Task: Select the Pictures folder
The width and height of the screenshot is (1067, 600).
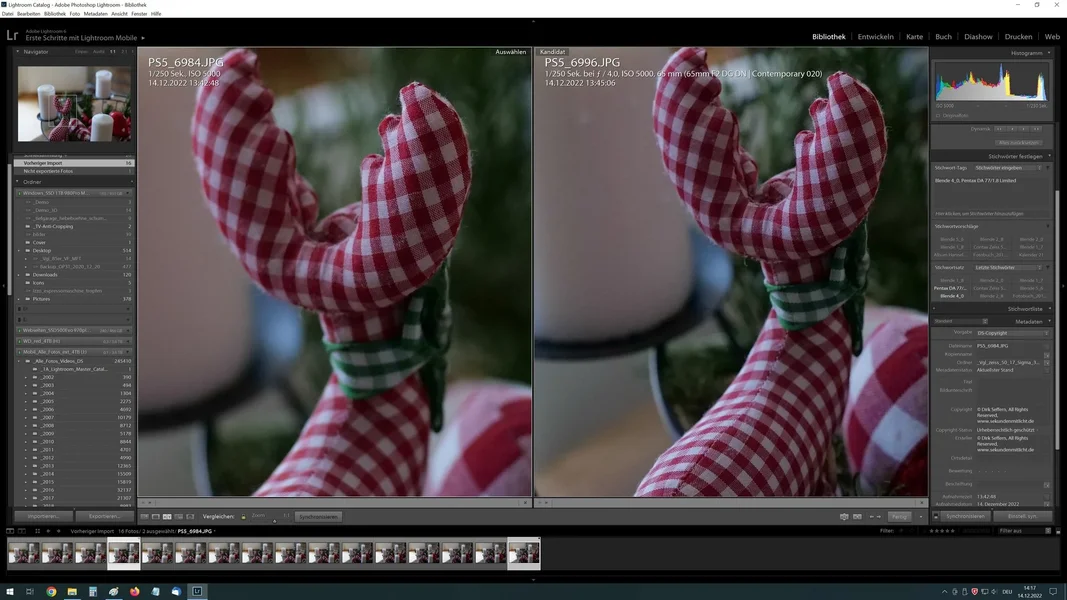Action: tap(42, 299)
